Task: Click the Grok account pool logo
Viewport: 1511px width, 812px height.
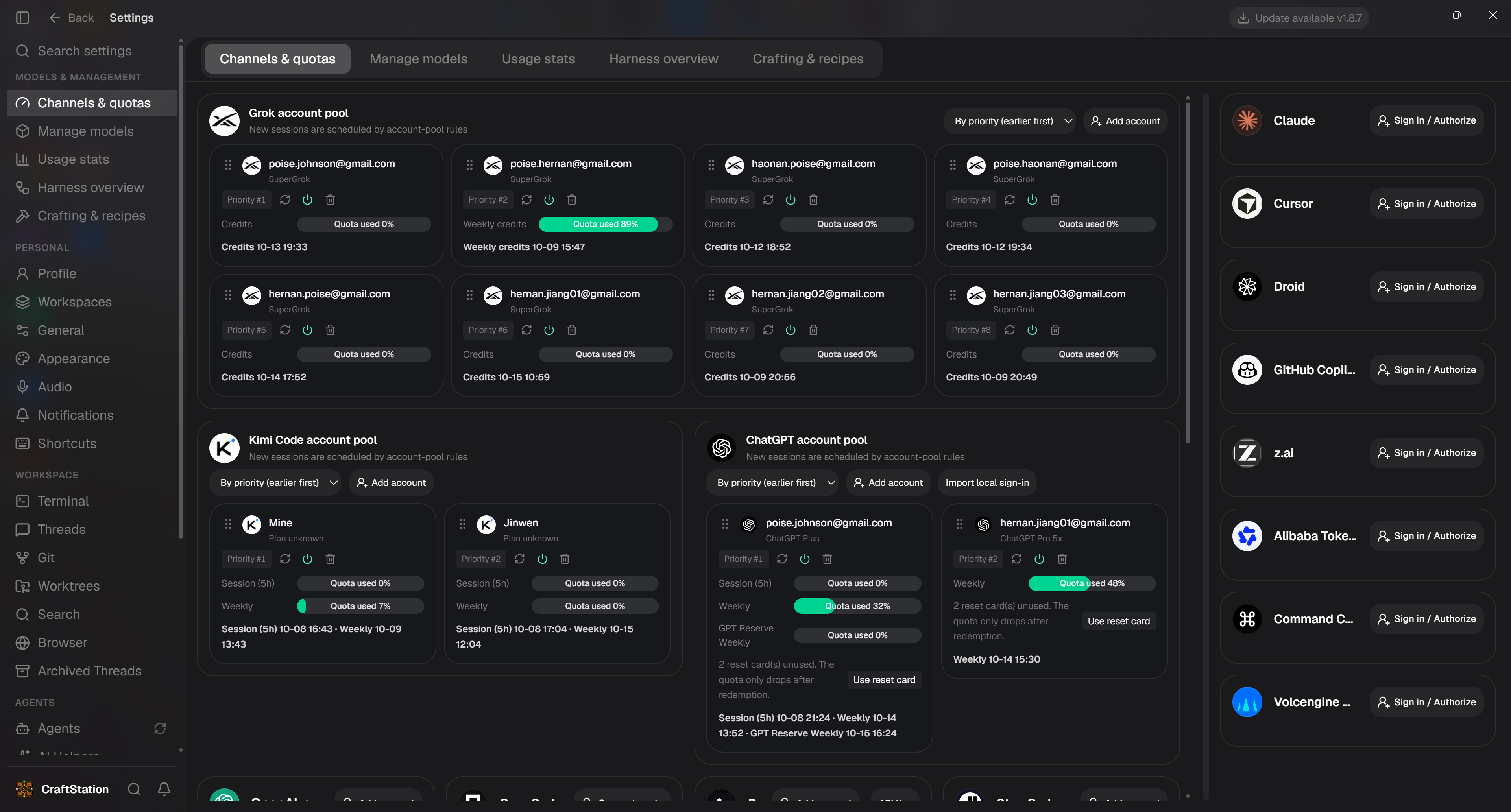Action: (x=224, y=121)
